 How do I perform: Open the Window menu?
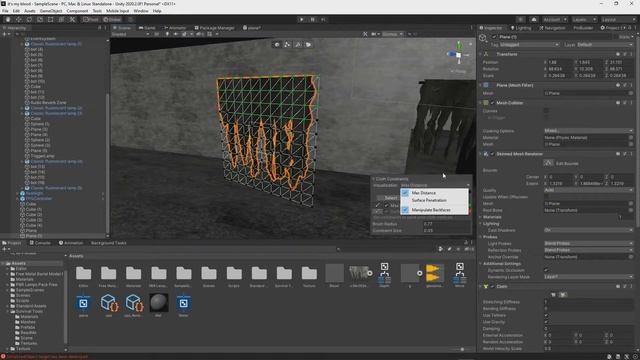141,11
